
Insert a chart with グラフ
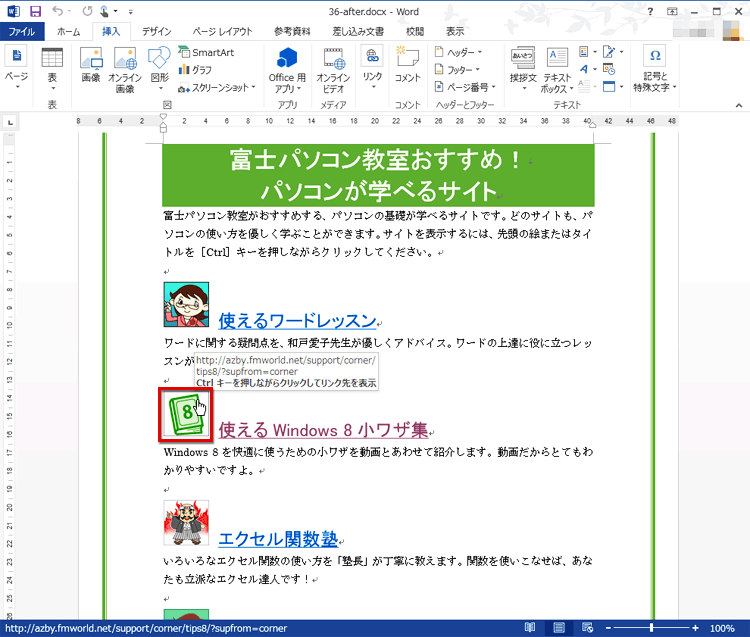195,70
